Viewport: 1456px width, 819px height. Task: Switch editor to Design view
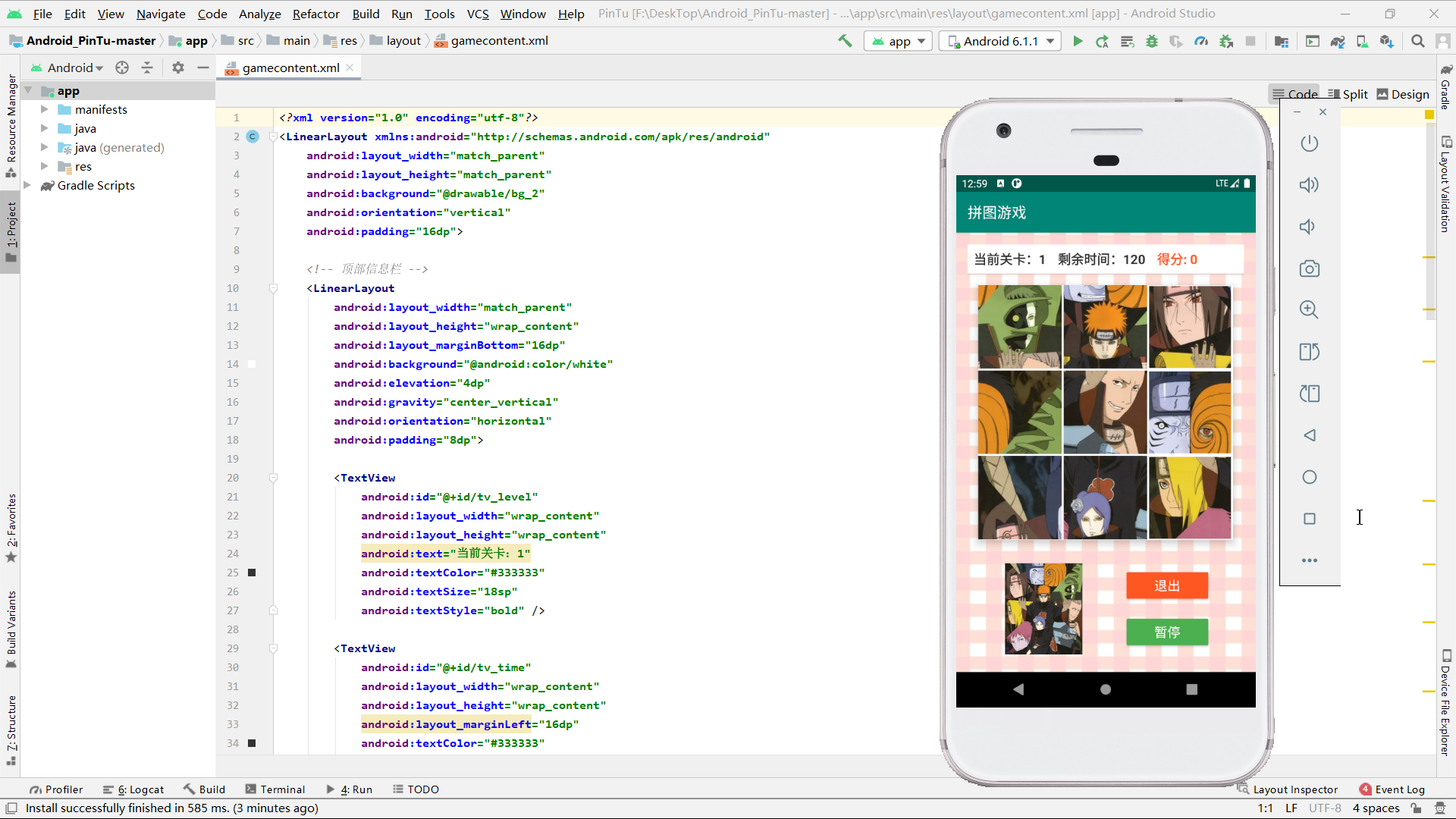(1402, 94)
